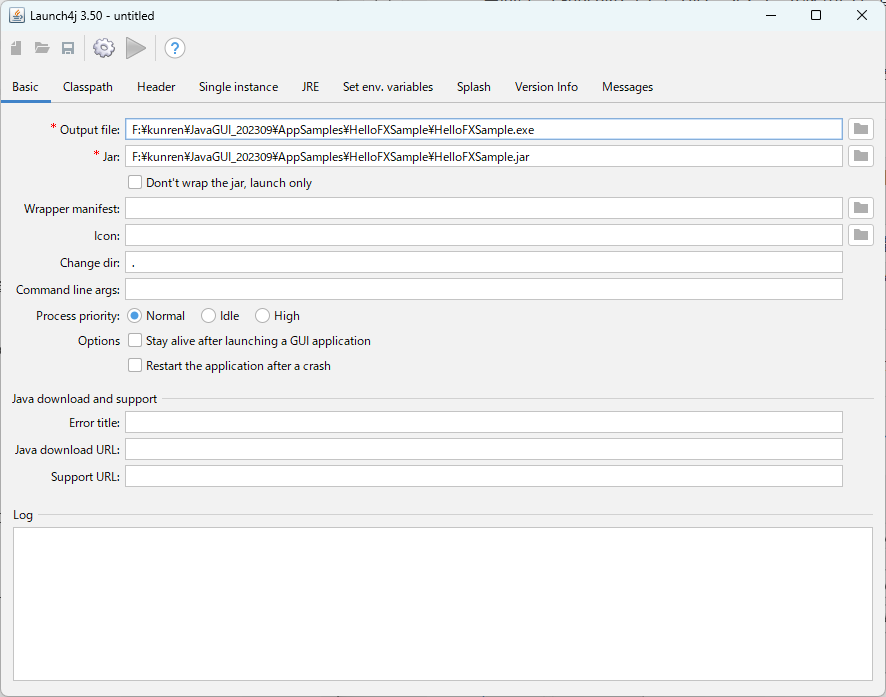Open the Version Info tab
The image size is (886, 697).
(x=546, y=87)
